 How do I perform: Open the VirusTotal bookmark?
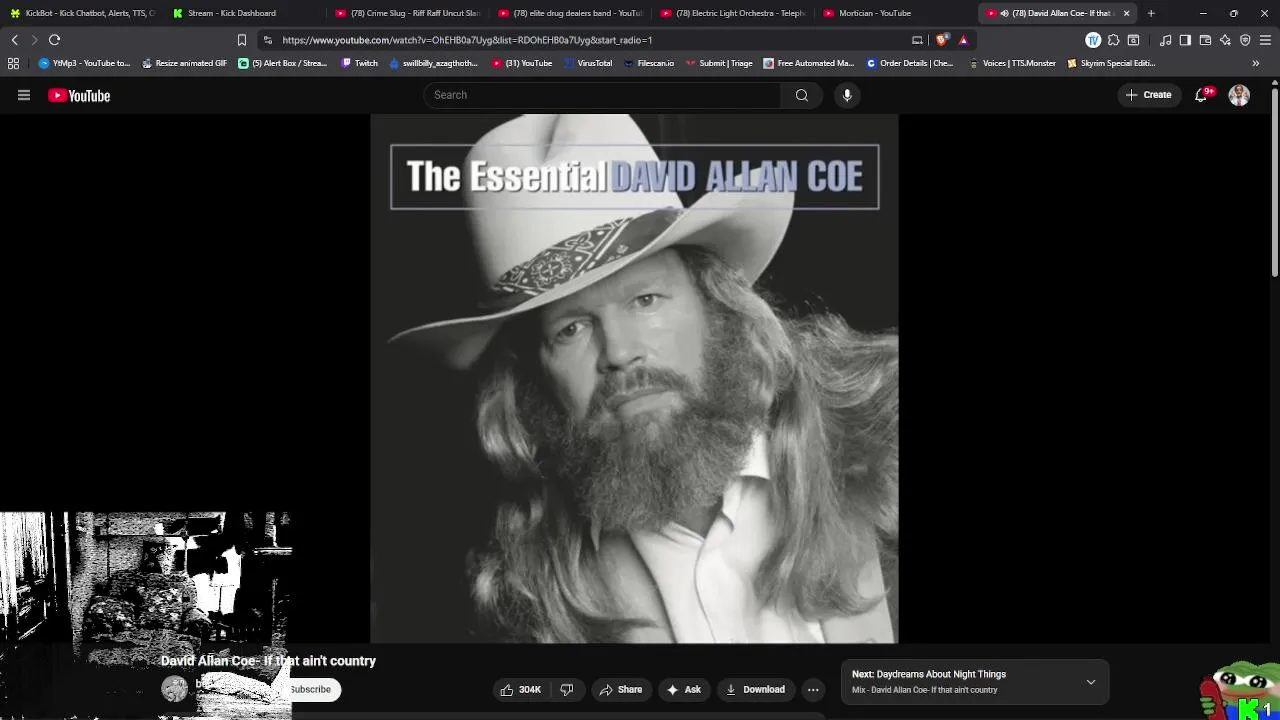point(588,63)
